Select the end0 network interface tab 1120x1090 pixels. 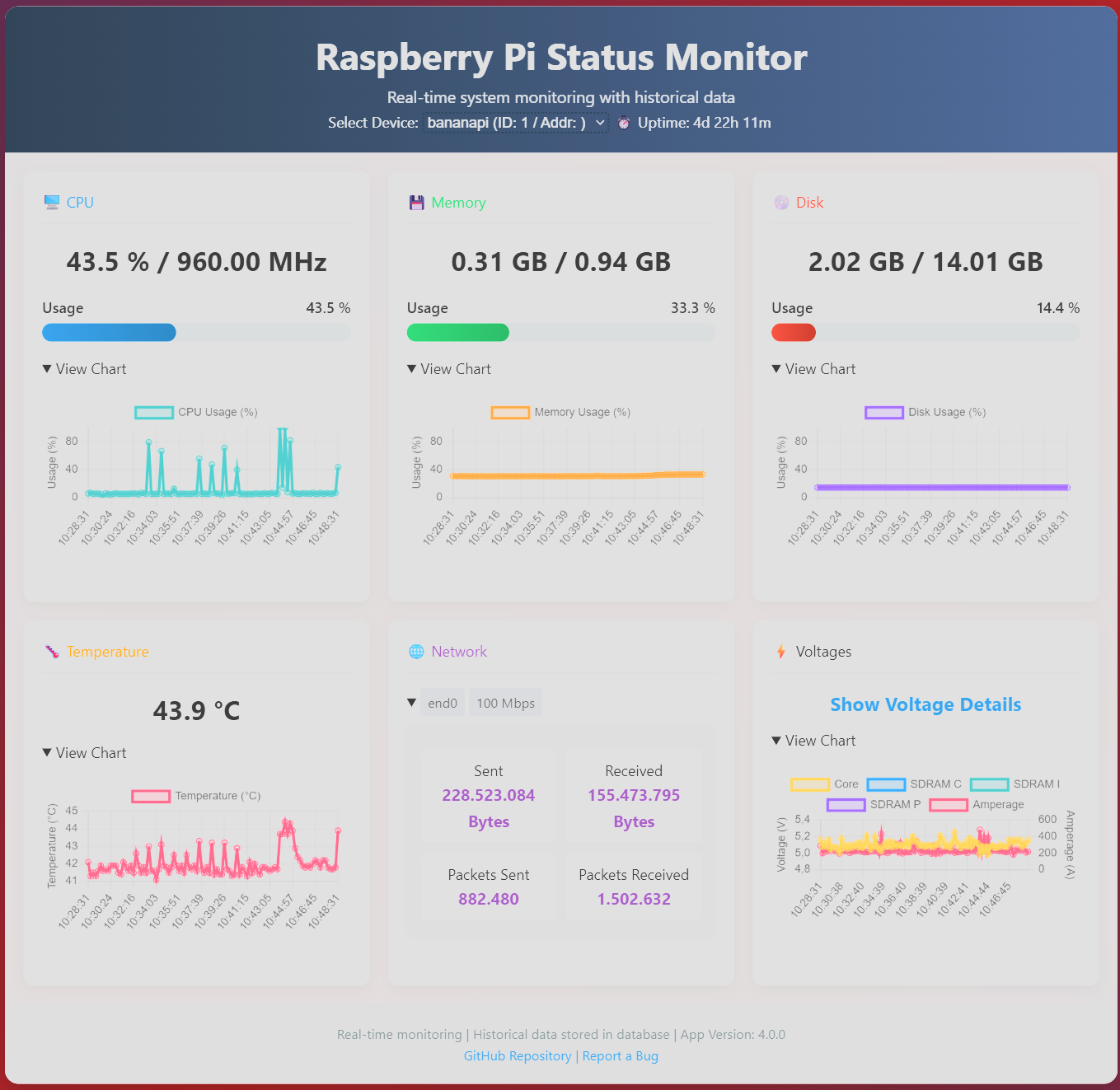click(442, 702)
